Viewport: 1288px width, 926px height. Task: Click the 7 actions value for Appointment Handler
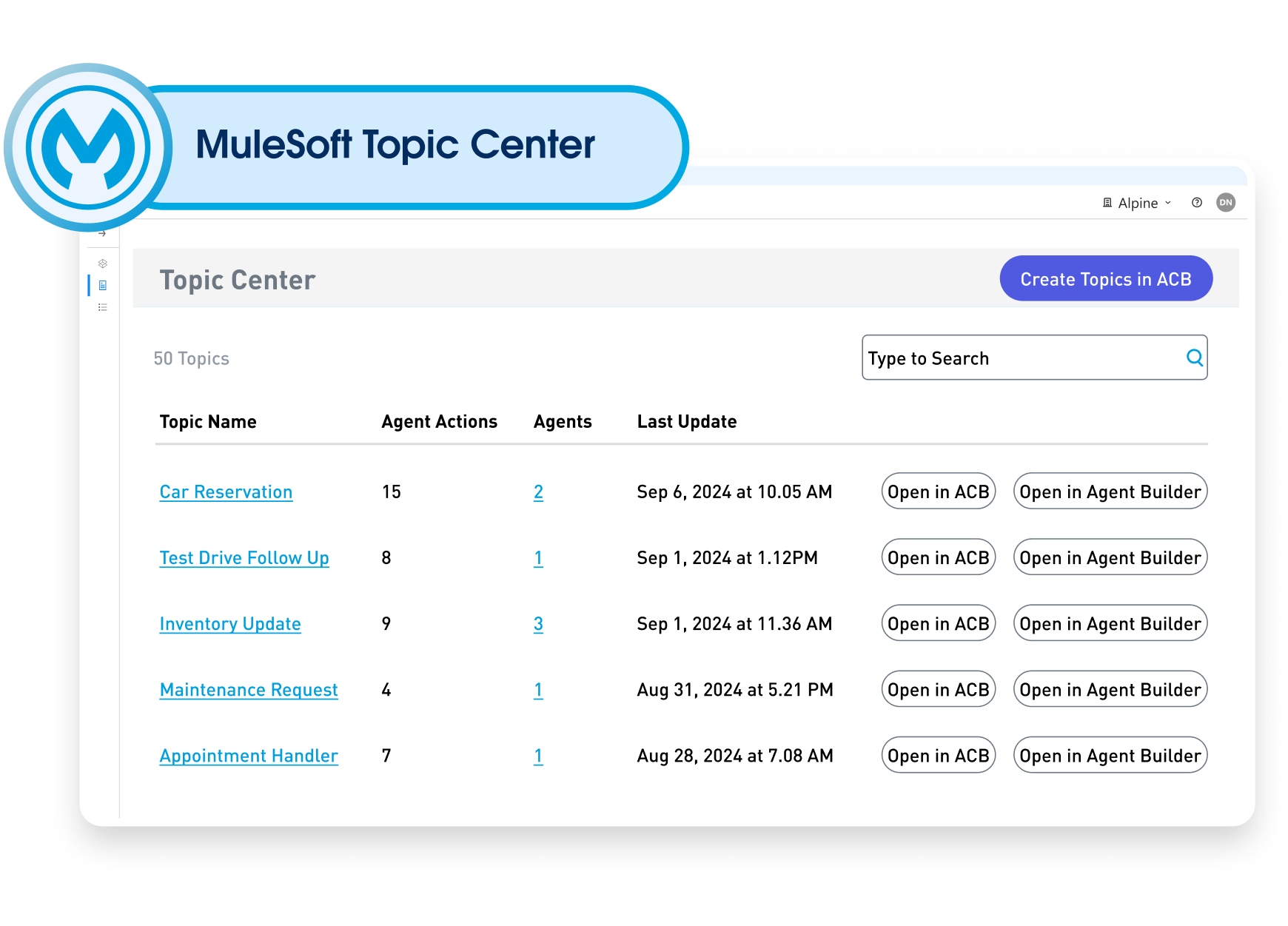click(x=386, y=756)
